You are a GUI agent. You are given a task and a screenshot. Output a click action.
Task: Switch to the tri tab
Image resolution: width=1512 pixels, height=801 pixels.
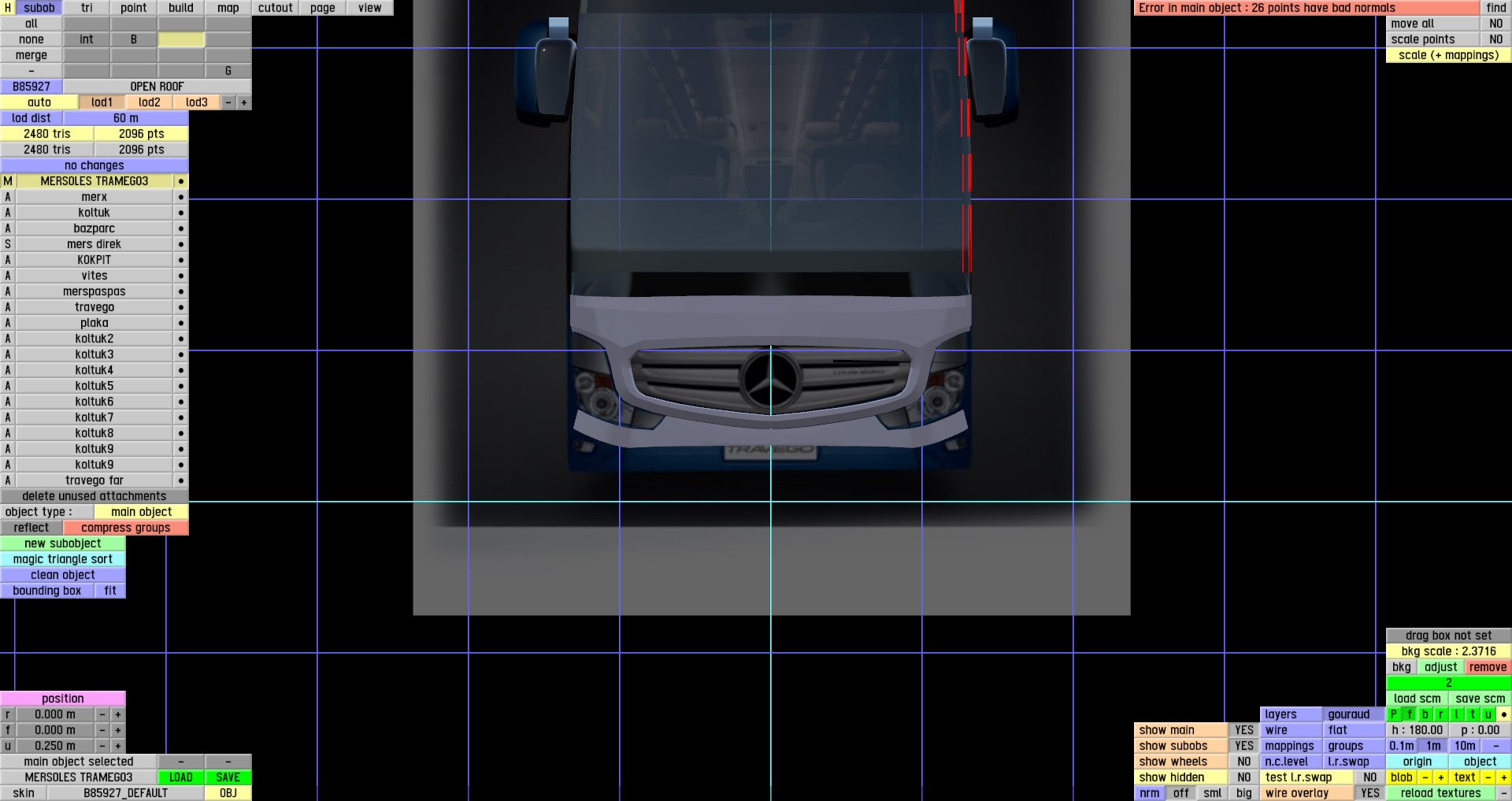tap(87, 8)
